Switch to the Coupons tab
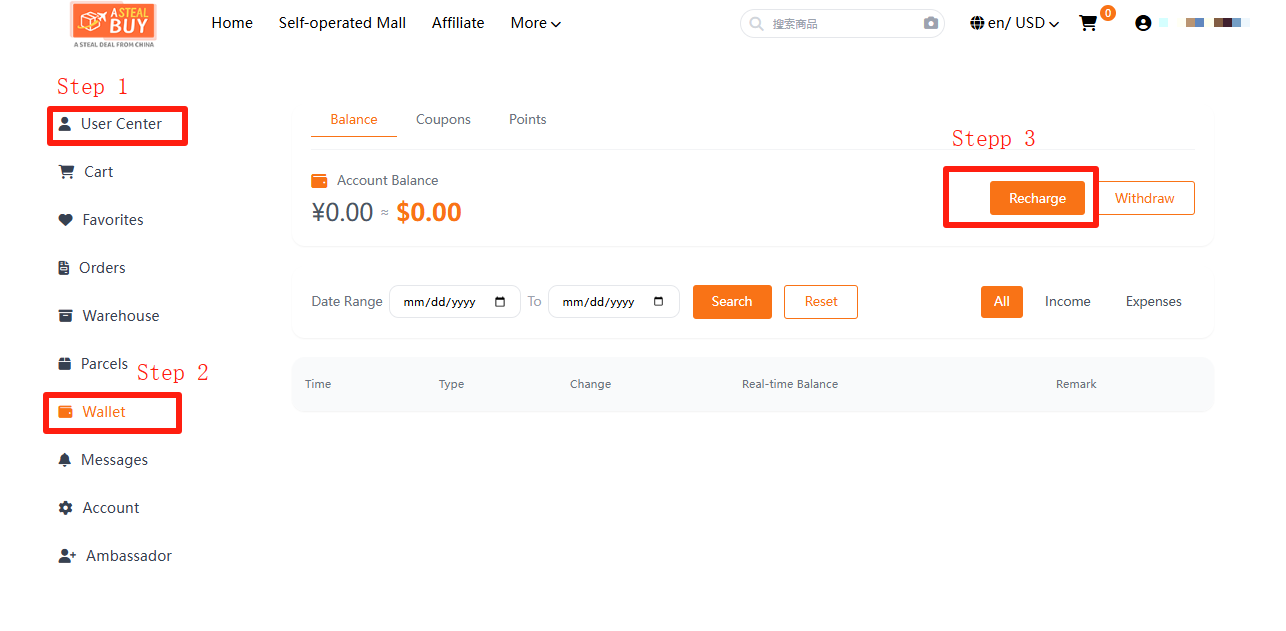This screenshot has height=631, width=1286. 443,119
